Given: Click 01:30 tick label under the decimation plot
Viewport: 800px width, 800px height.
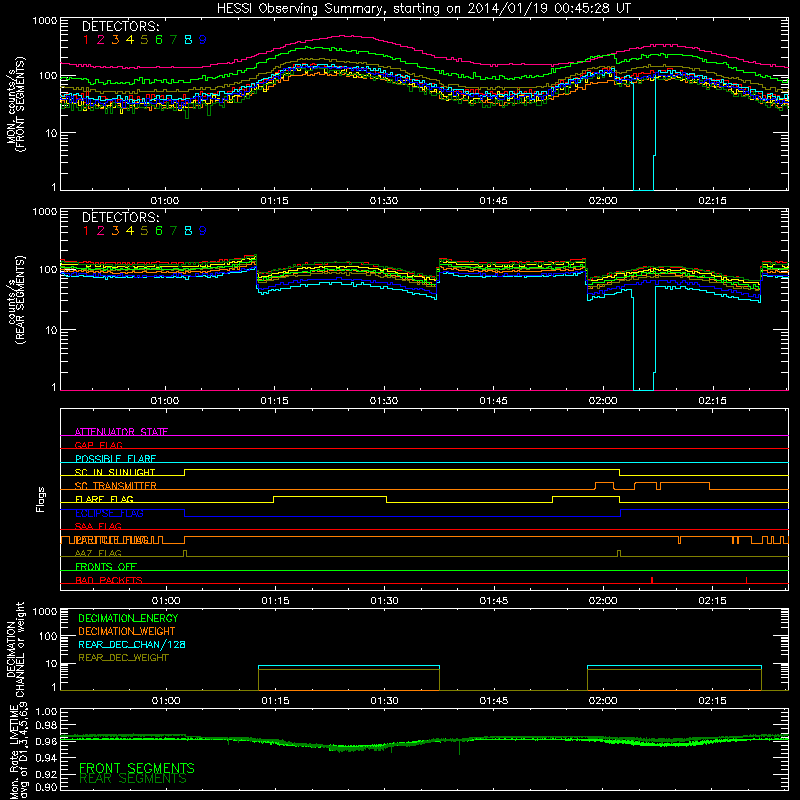Looking at the screenshot, I should pyautogui.click(x=384, y=701).
